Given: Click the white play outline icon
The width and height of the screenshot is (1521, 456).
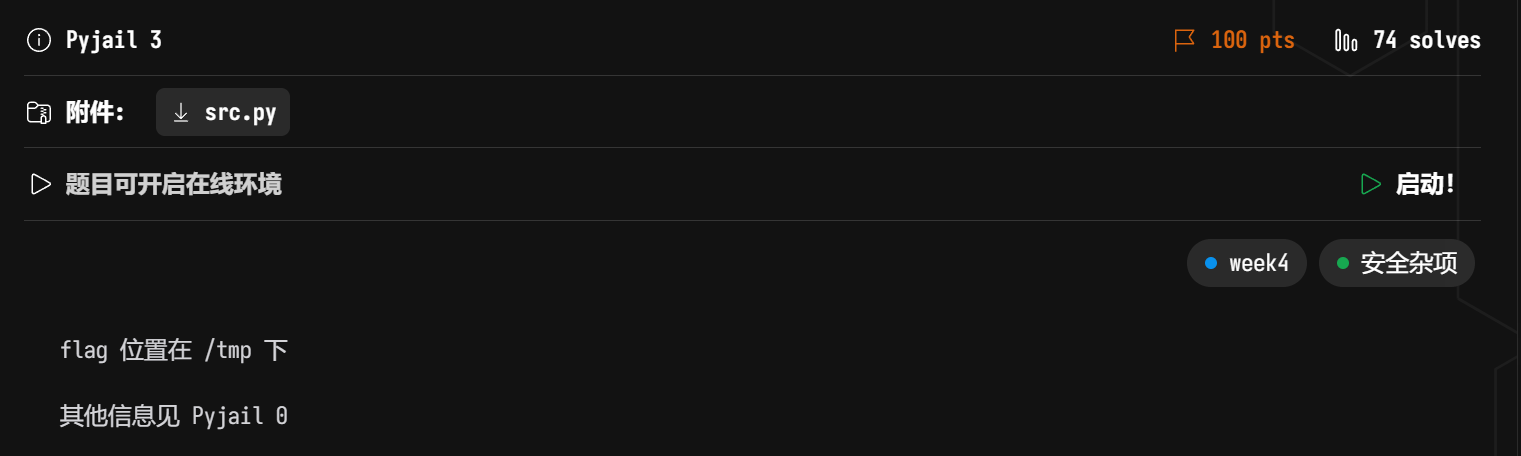Looking at the screenshot, I should pyautogui.click(x=40, y=184).
